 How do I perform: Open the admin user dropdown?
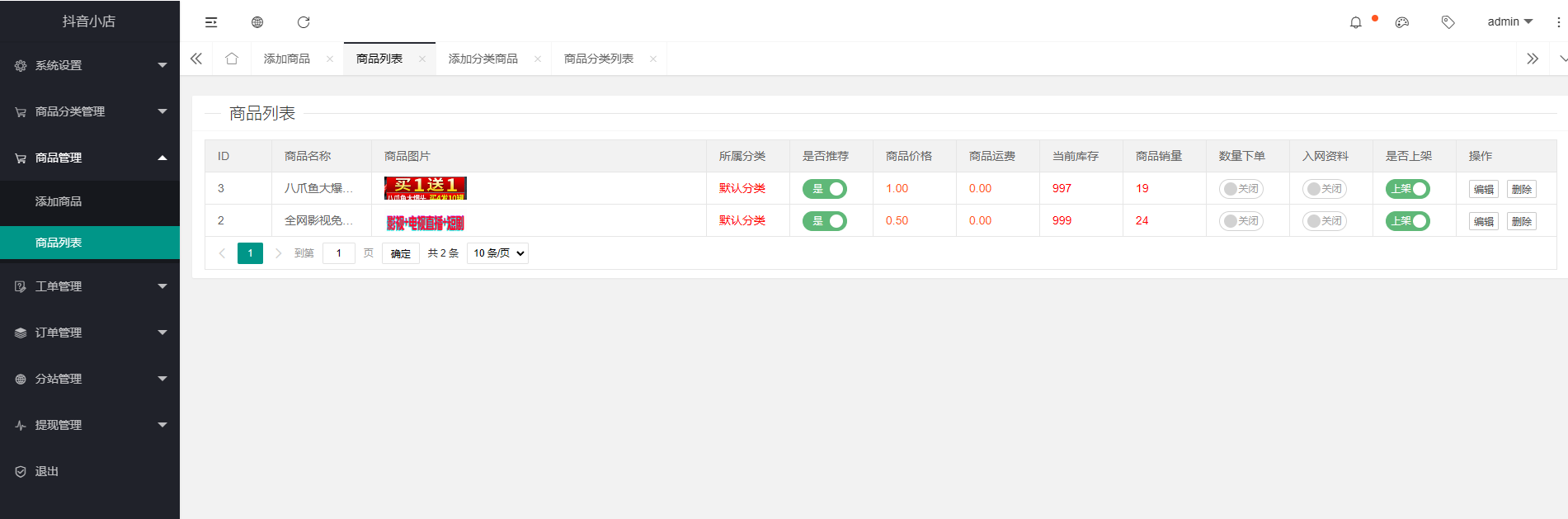(1509, 22)
